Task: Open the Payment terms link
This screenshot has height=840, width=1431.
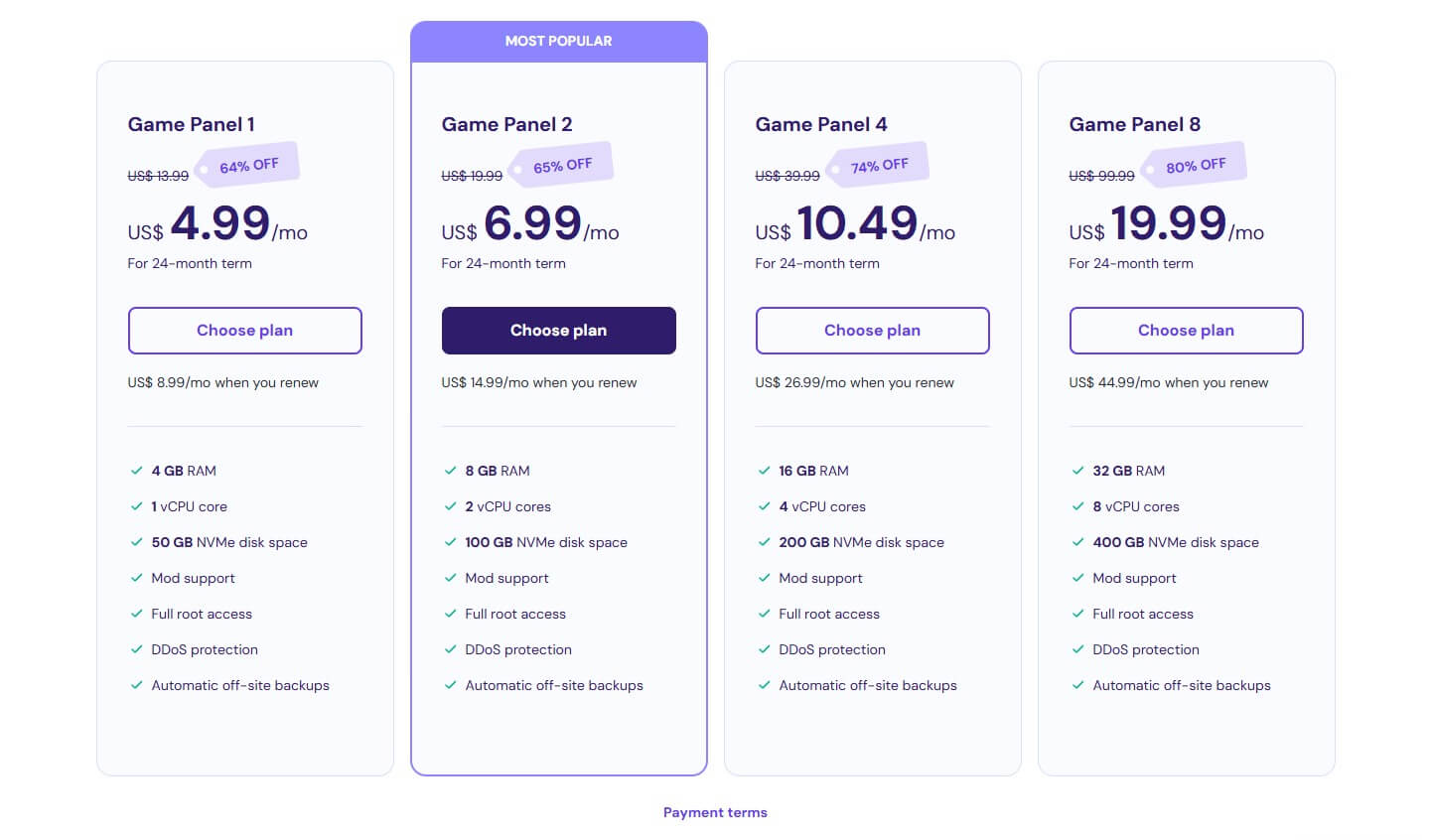Action: coord(715,812)
